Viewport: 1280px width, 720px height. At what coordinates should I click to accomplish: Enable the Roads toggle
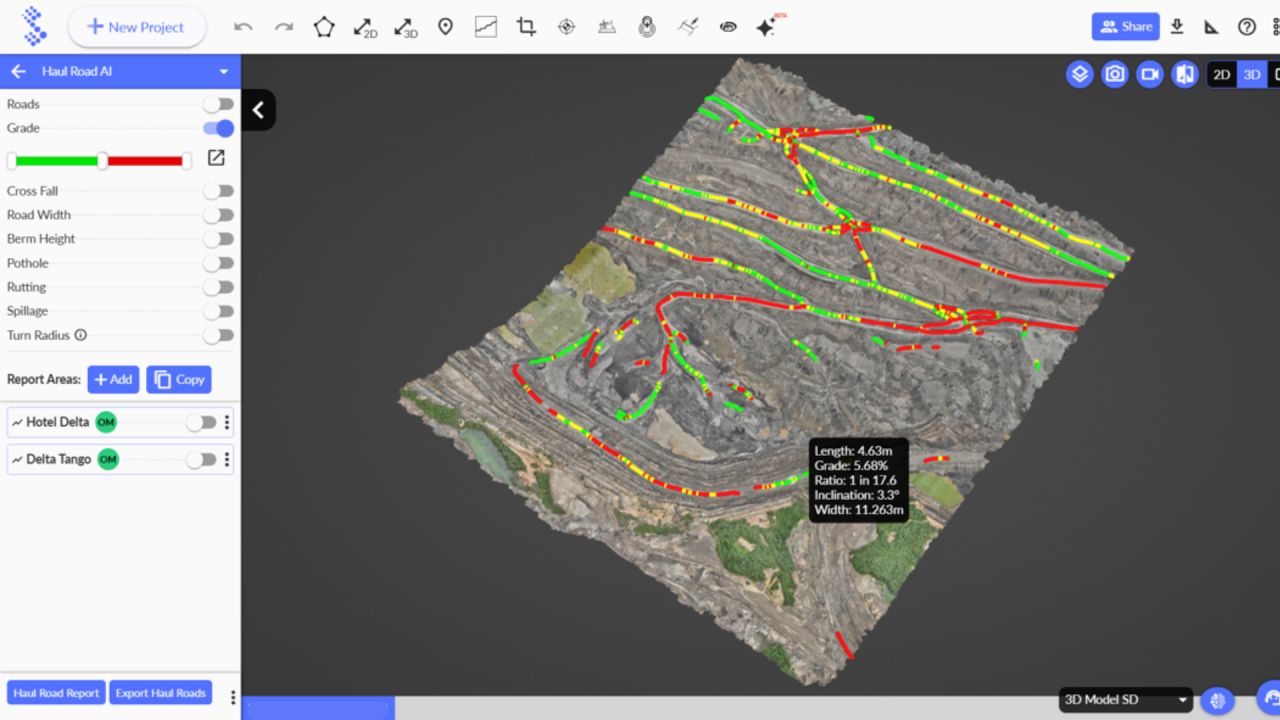218,104
